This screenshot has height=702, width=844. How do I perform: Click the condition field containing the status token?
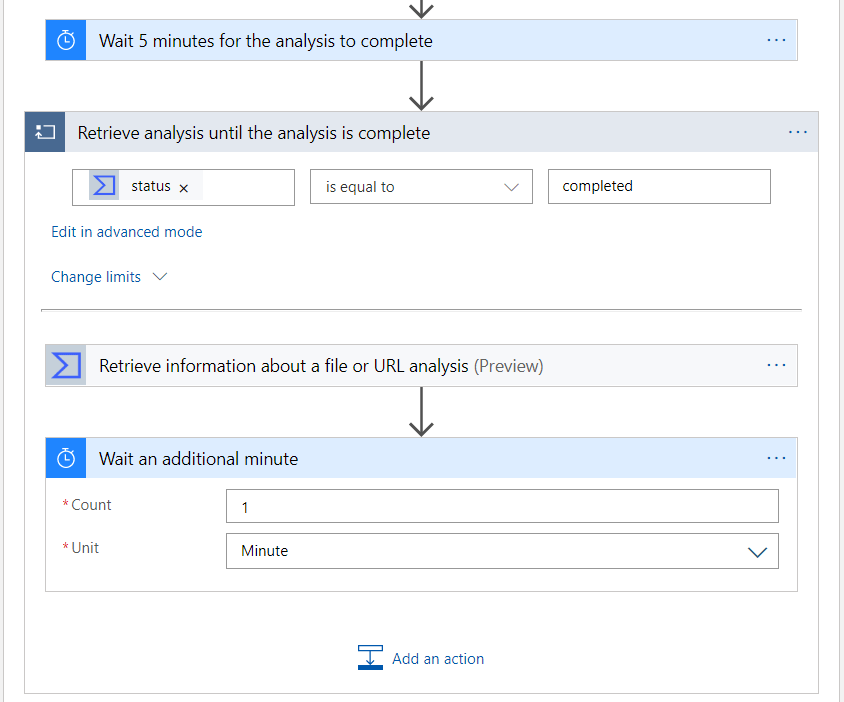(x=240, y=186)
